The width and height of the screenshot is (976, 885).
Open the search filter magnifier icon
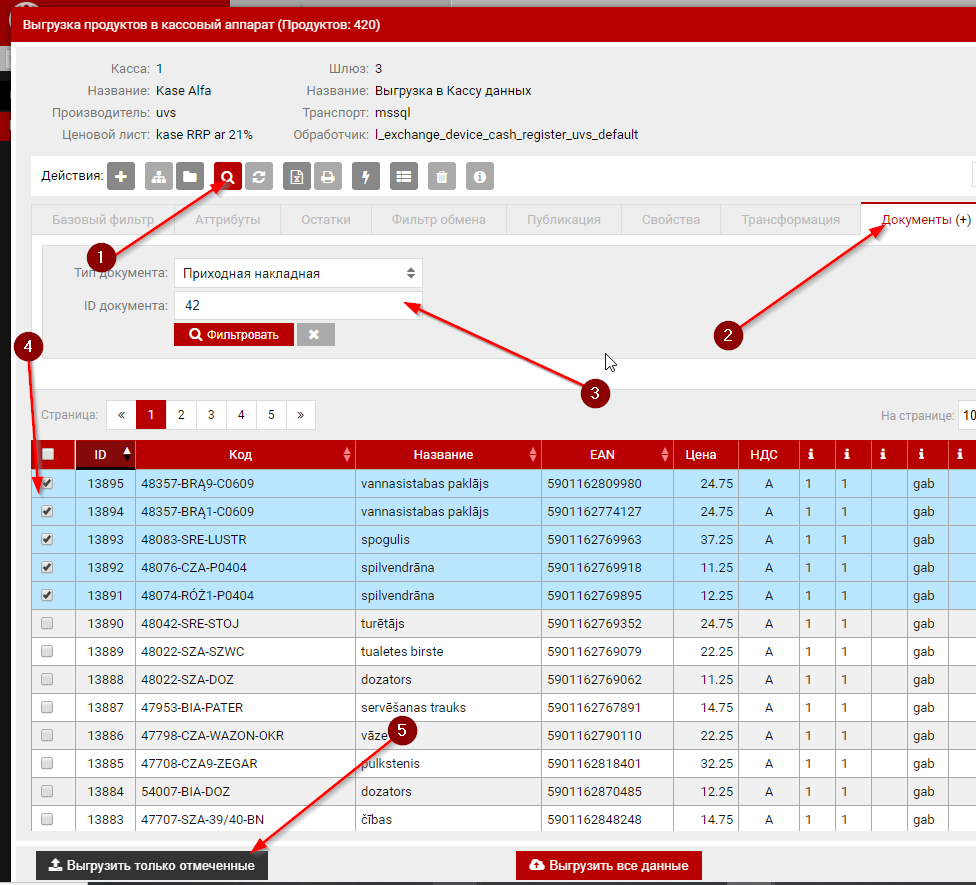coord(228,177)
